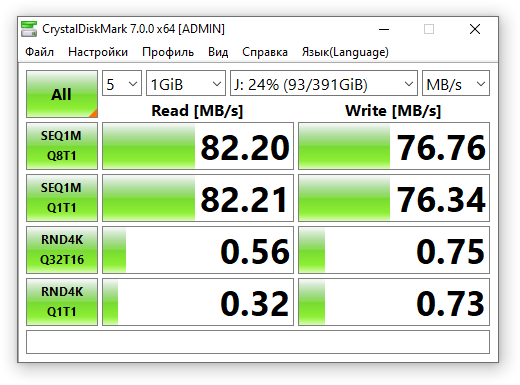Click the 82.20 sequential read result bar
520x385 pixels.
(x=198, y=146)
